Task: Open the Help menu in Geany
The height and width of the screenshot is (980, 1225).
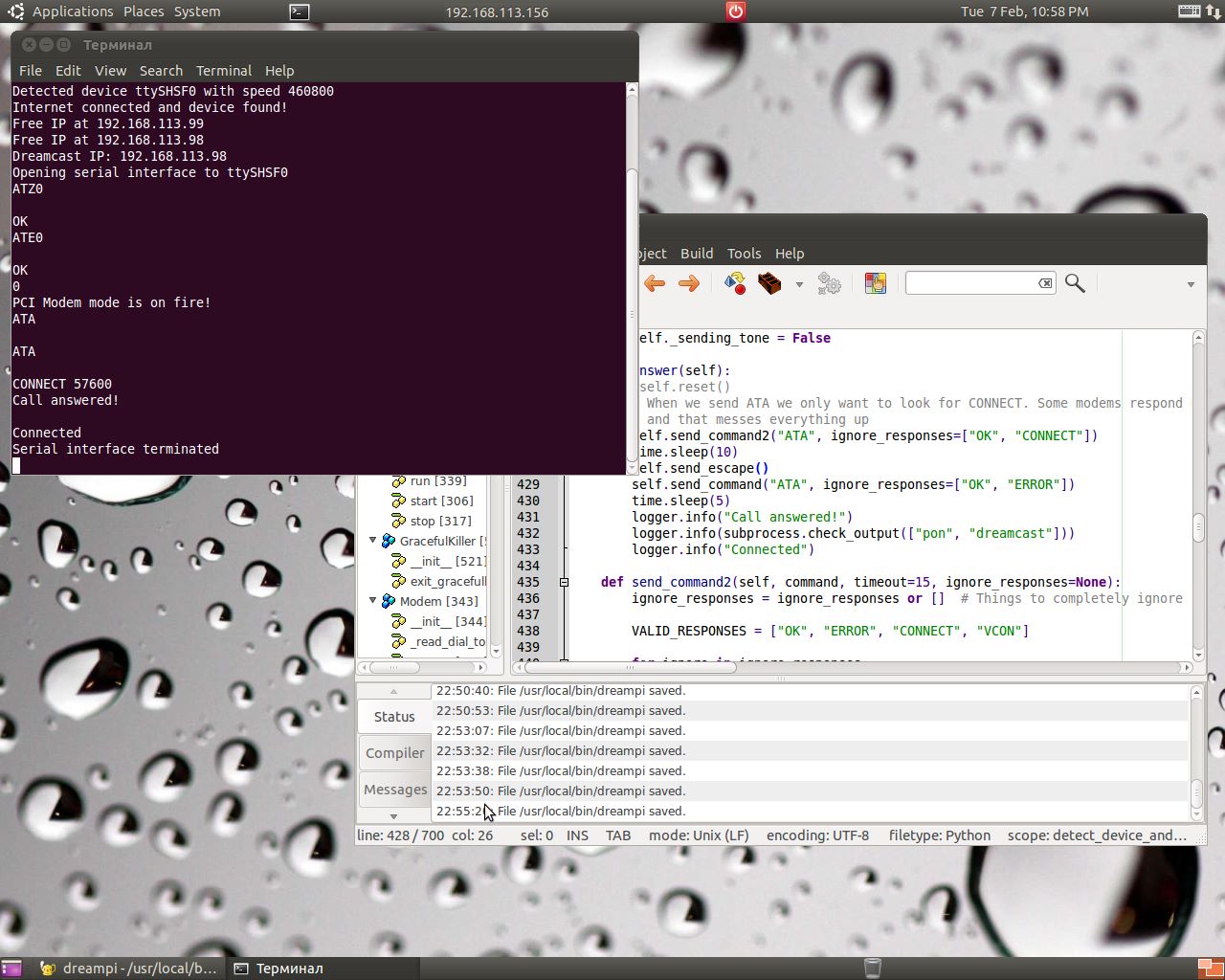Action: (790, 254)
